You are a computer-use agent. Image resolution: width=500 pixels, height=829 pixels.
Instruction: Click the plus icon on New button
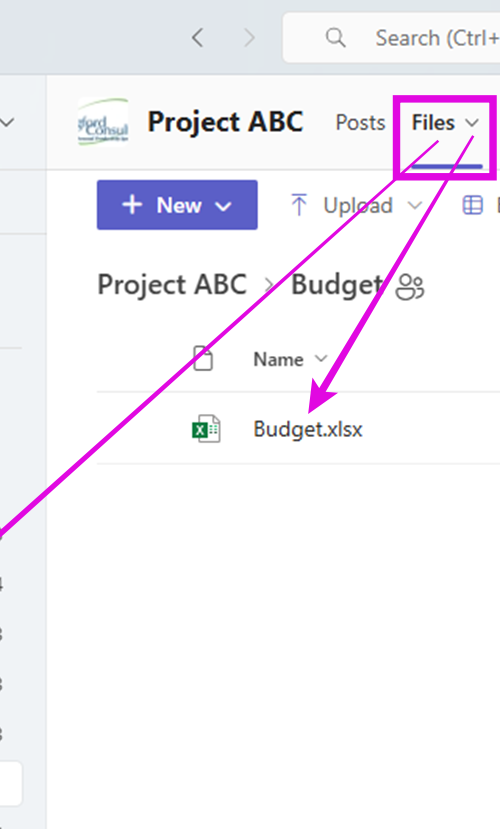point(132,205)
